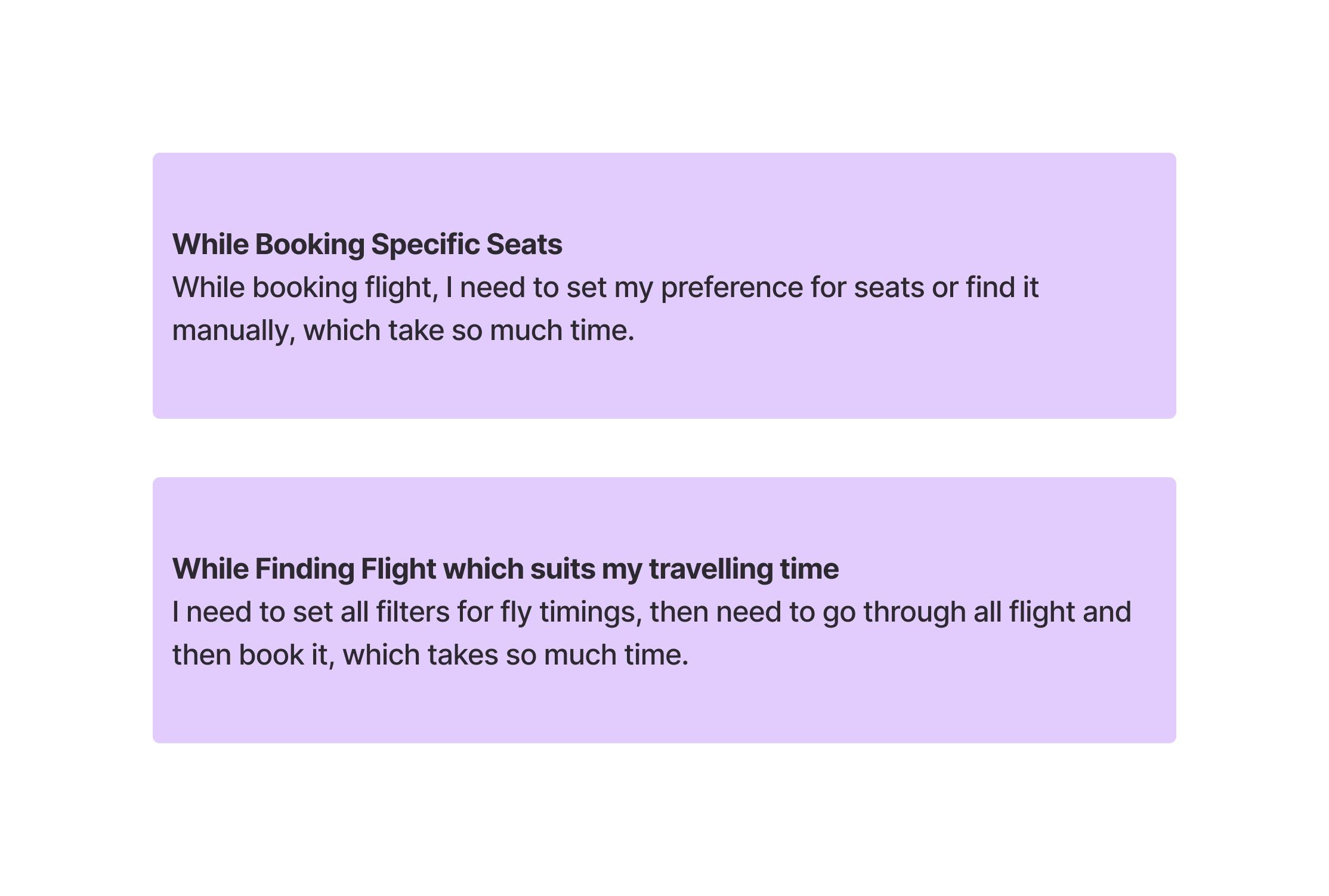Select the seat preference description paragraph
1329x896 pixels.
pyautogui.click(x=605, y=308)
